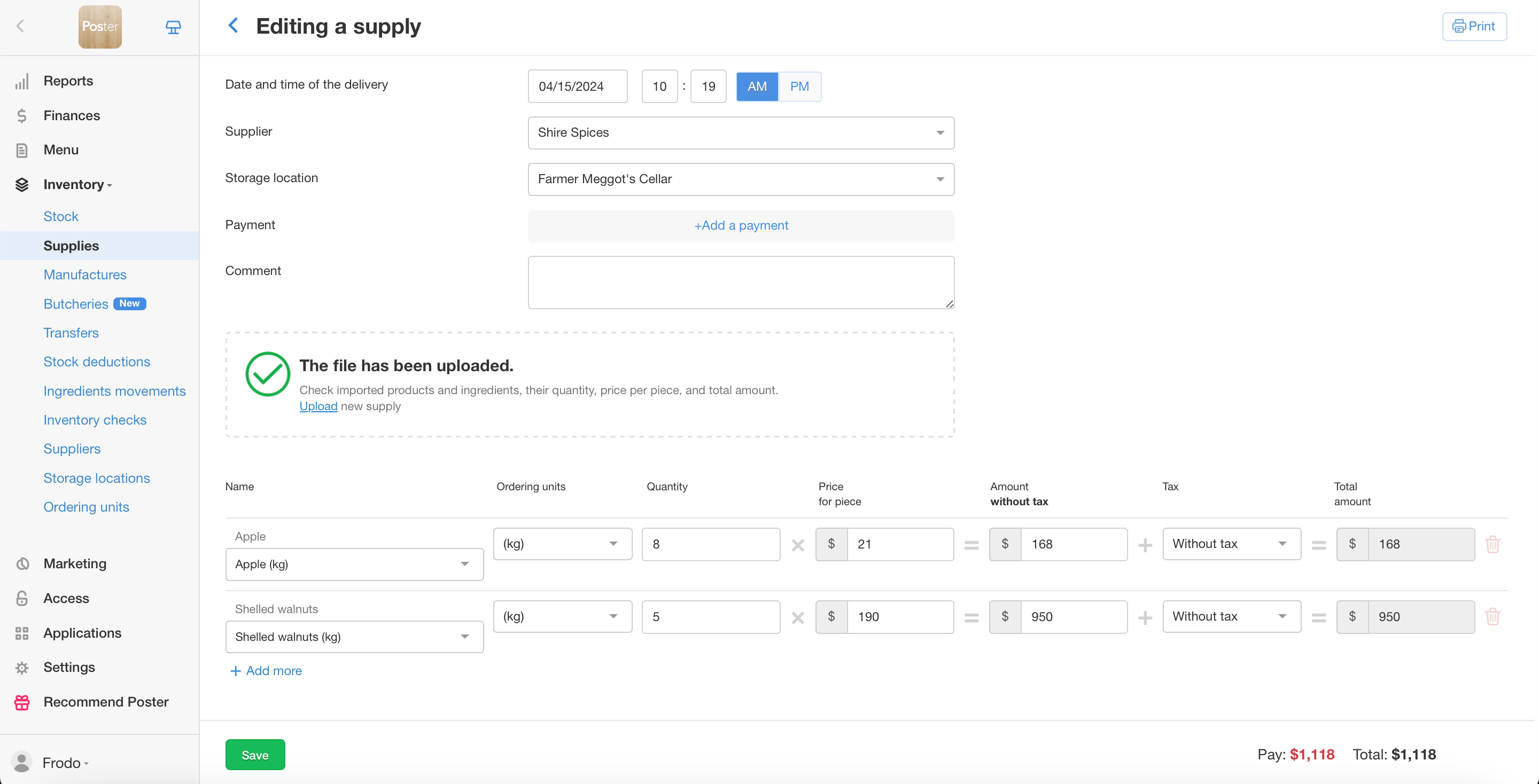
Task: Click the Poster logo thumbnail
Action: (100, 27)
